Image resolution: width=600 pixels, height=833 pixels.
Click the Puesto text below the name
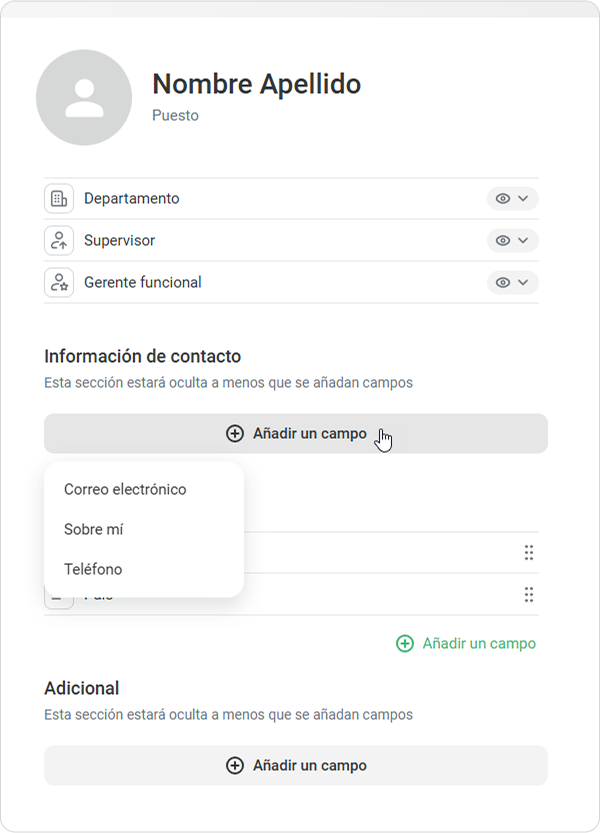tap(175, 116)
